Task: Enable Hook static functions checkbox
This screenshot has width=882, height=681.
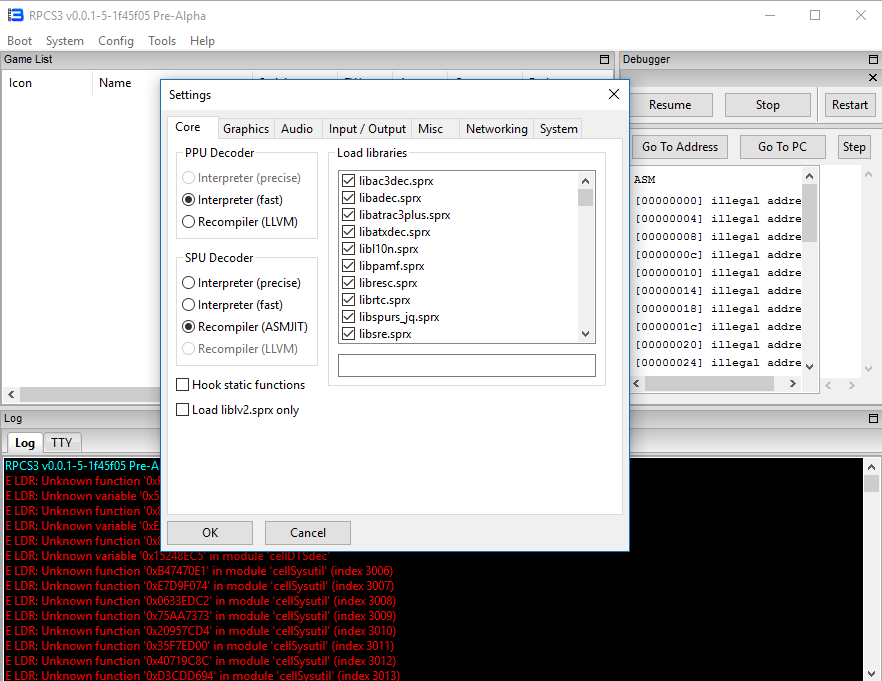Action: 183,385
